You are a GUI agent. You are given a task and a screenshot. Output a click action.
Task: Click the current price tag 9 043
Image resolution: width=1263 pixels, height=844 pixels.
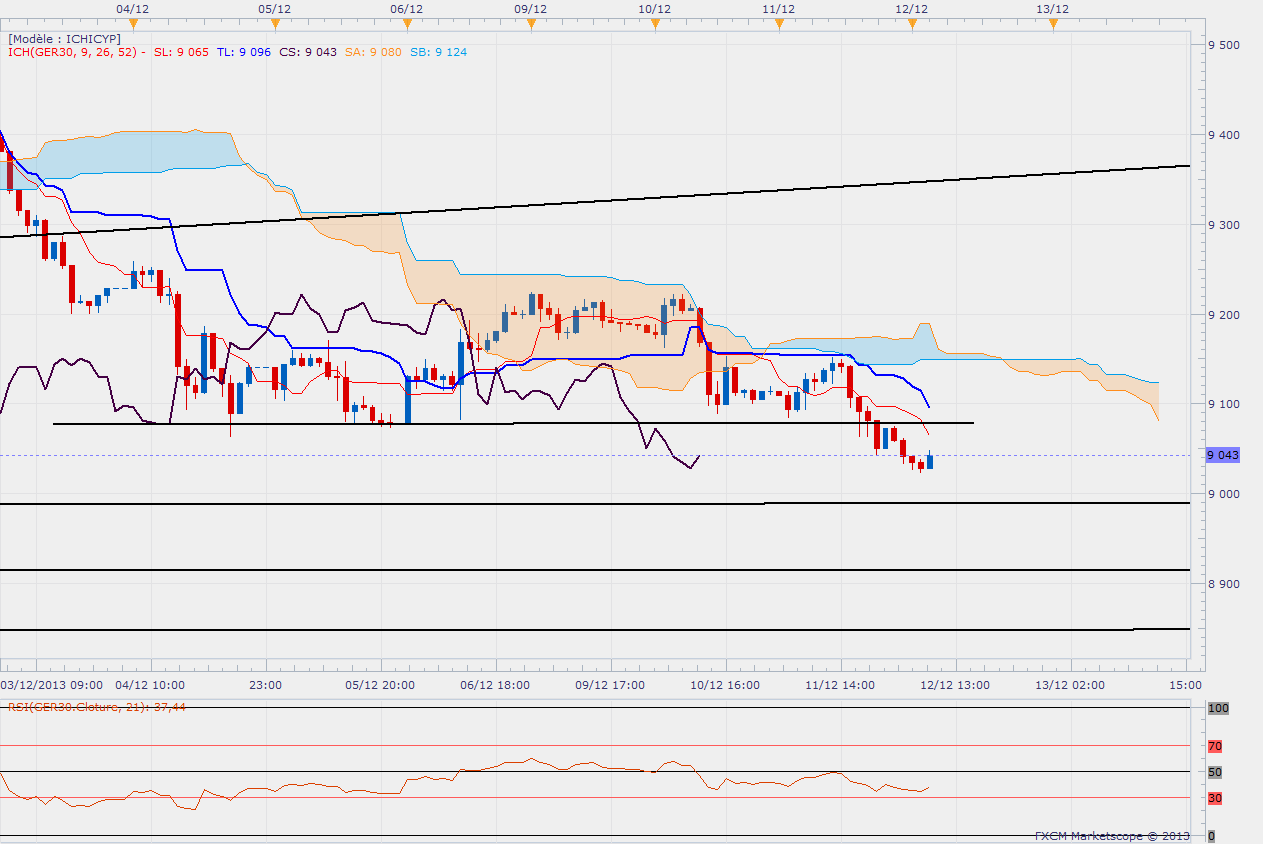[1223, 455]
